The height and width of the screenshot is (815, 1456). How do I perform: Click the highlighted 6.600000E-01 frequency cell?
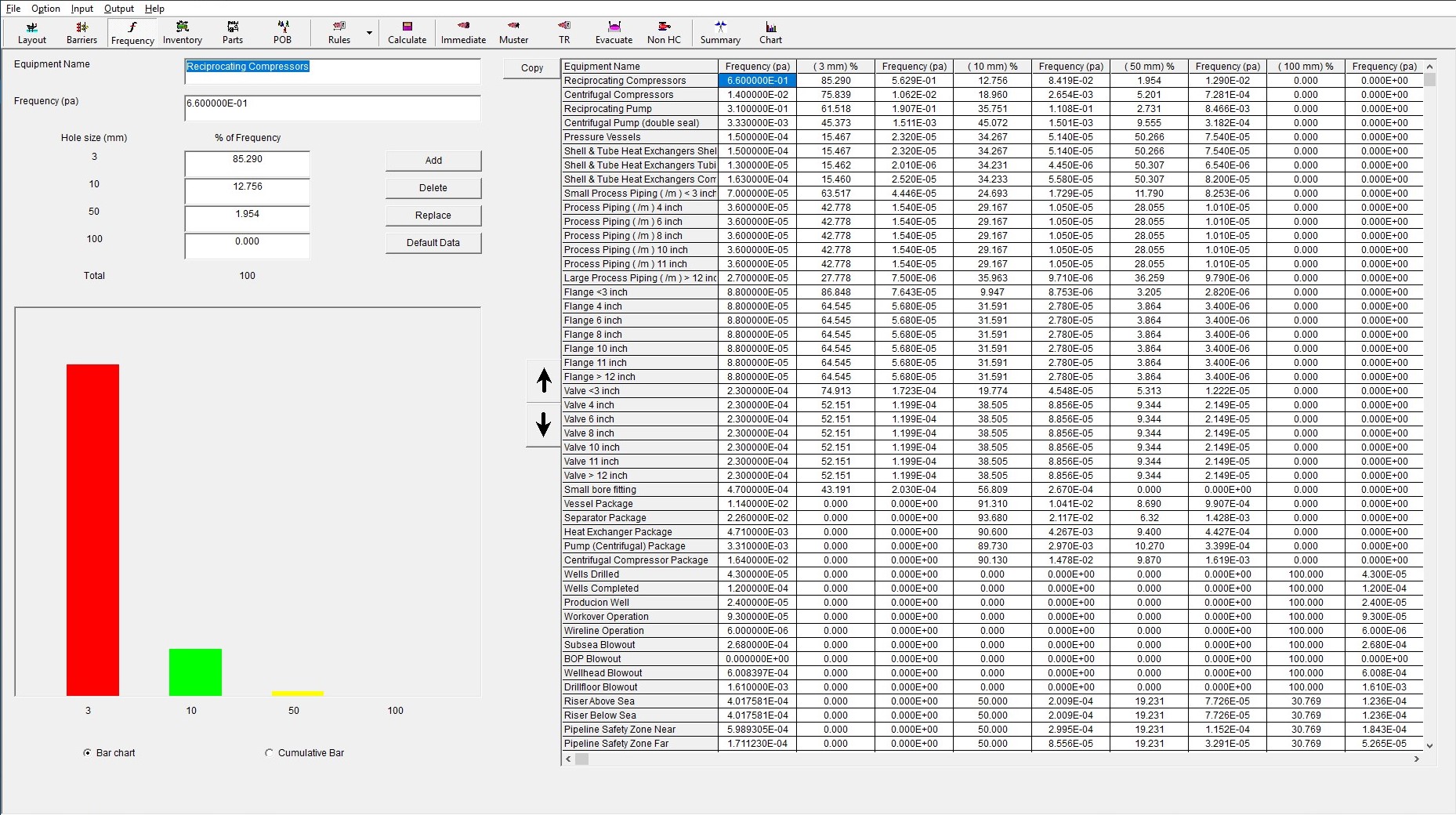coord(758,81)
